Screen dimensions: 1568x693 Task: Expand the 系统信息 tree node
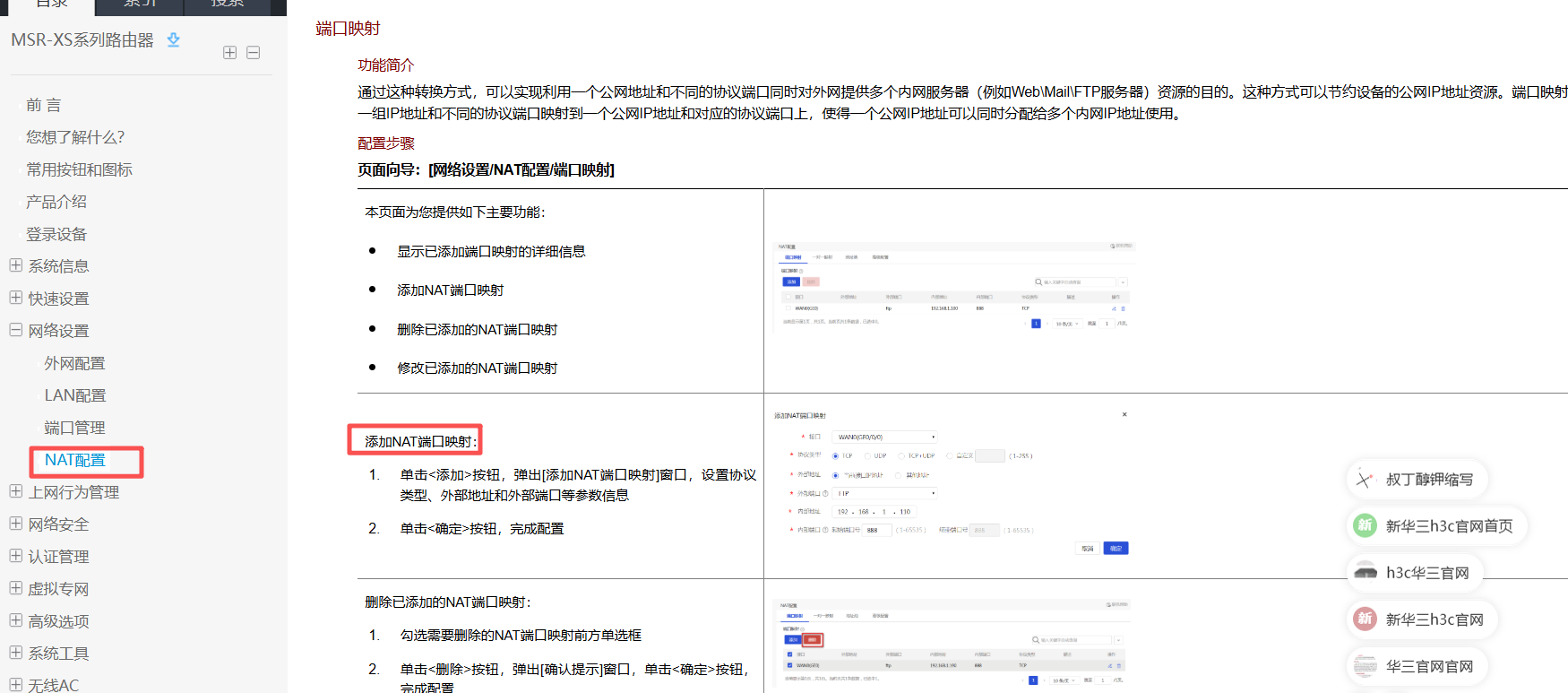point(16,265)
